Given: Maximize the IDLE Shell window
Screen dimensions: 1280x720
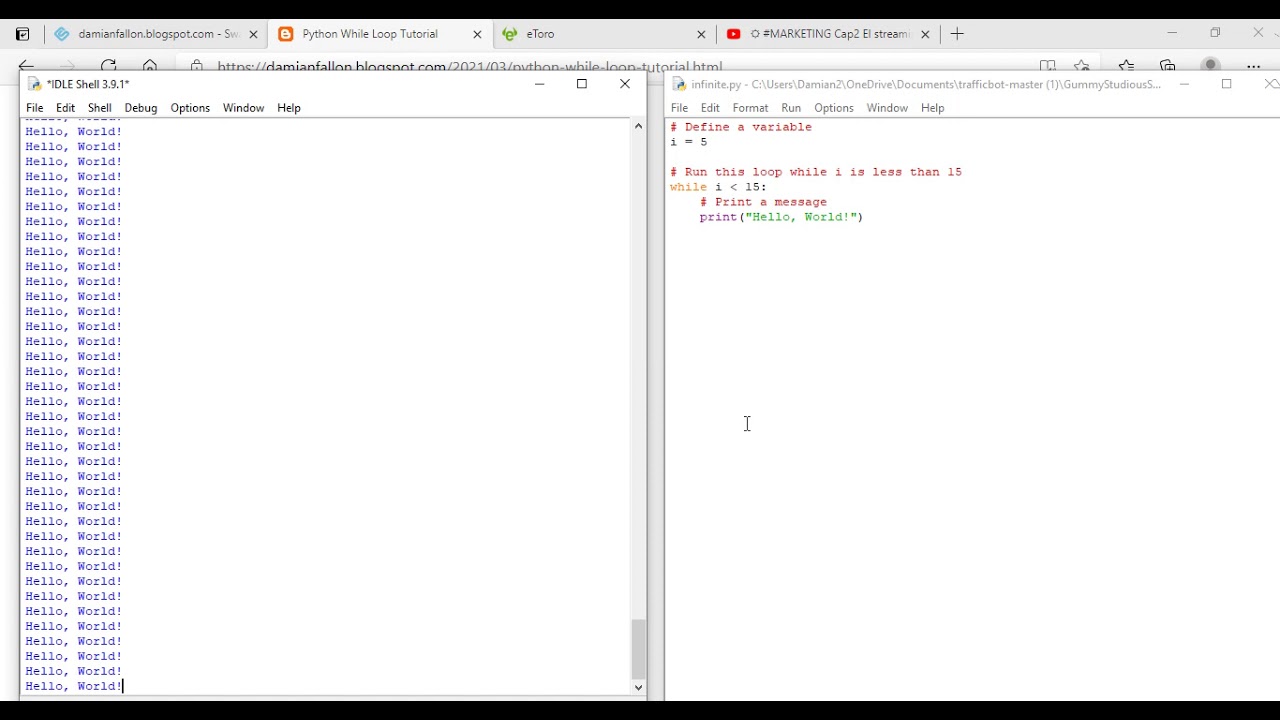Looking at the screenshot, I should 582,84.
